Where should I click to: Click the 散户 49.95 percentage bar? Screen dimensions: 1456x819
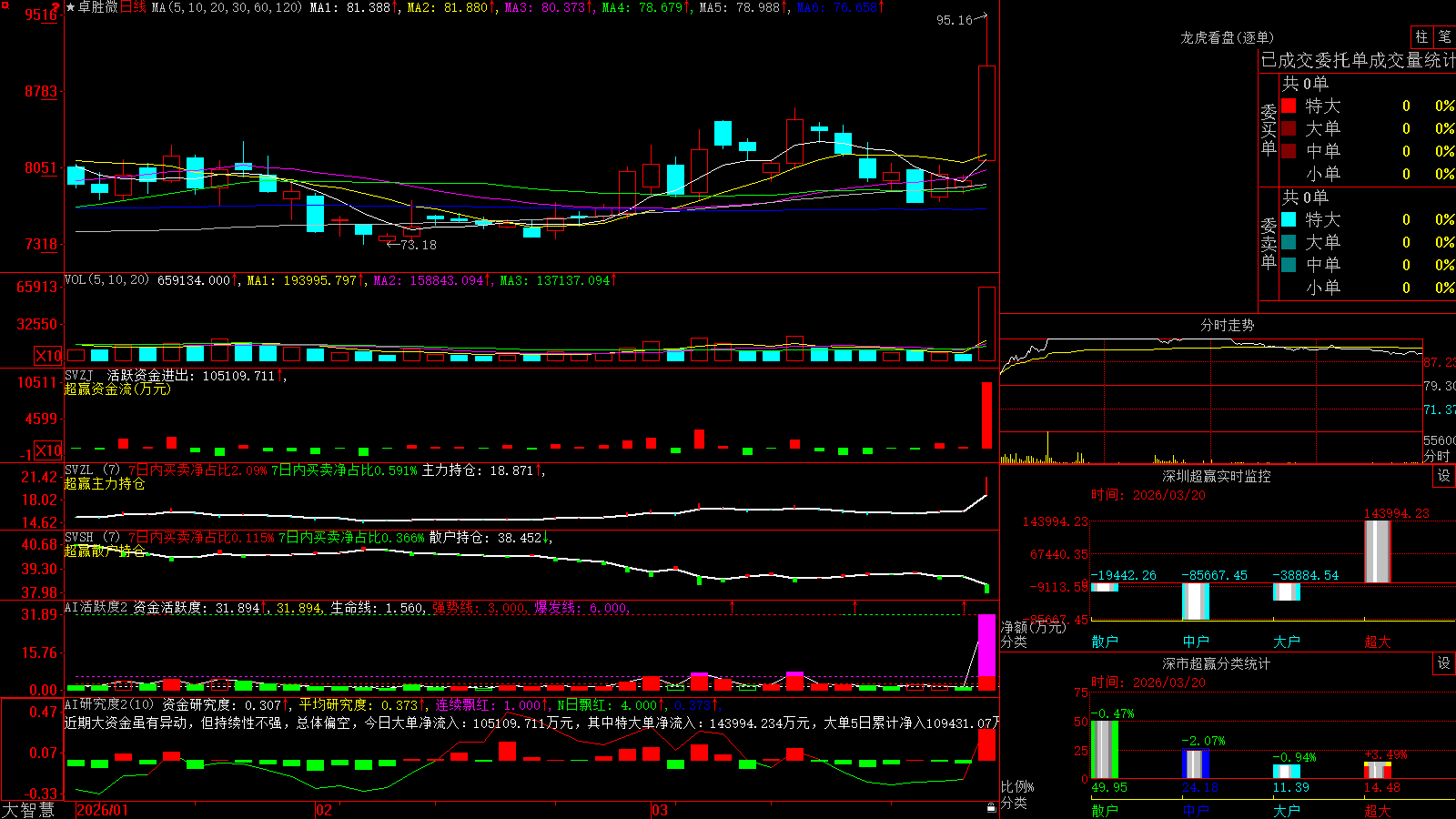1105,749
